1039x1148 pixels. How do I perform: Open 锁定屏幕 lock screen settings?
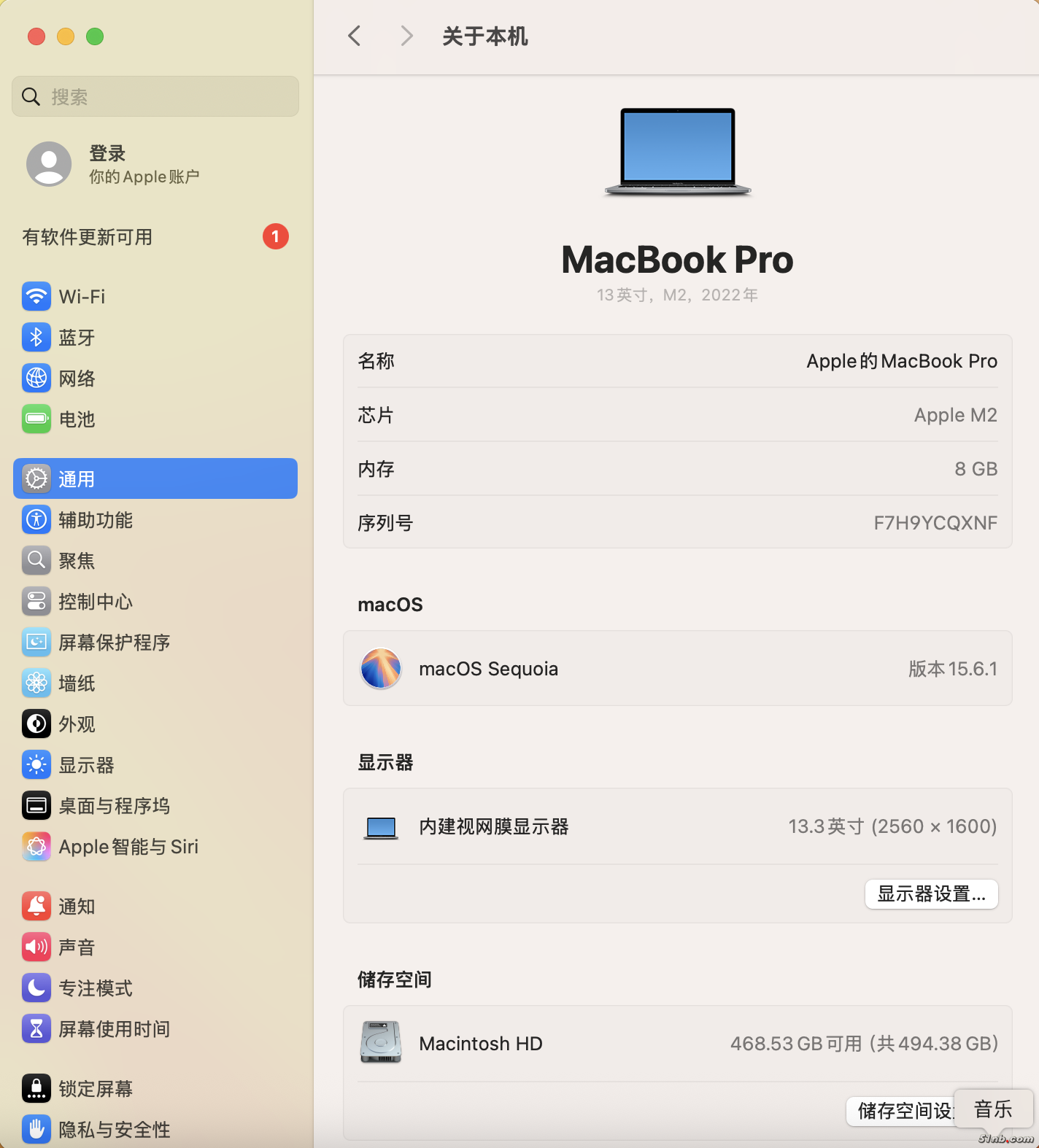(x=155, y=1088)
